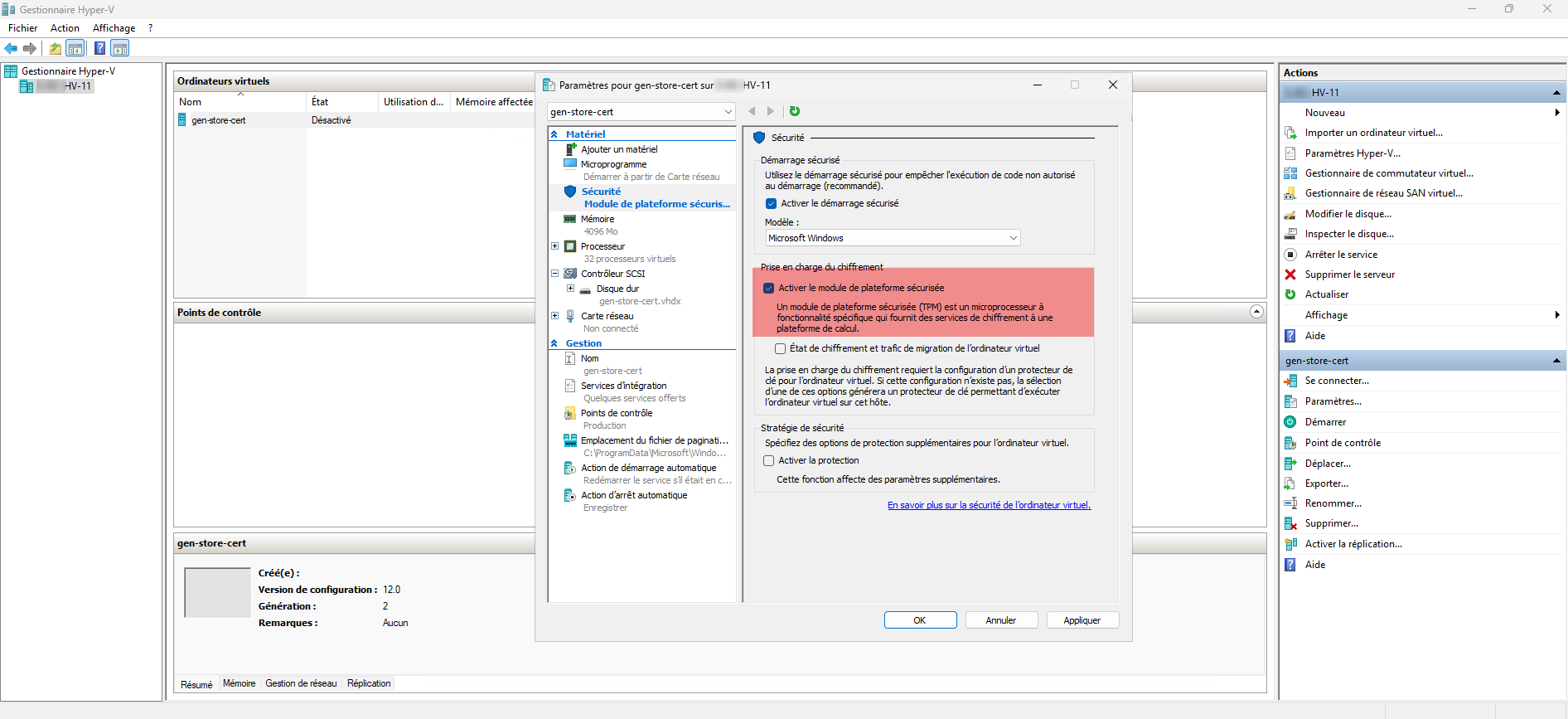Click the red Supprimer le serveur icon
Image resolution: width=1568 pixels, height=719 pixels.
(x=1290, y=274)
